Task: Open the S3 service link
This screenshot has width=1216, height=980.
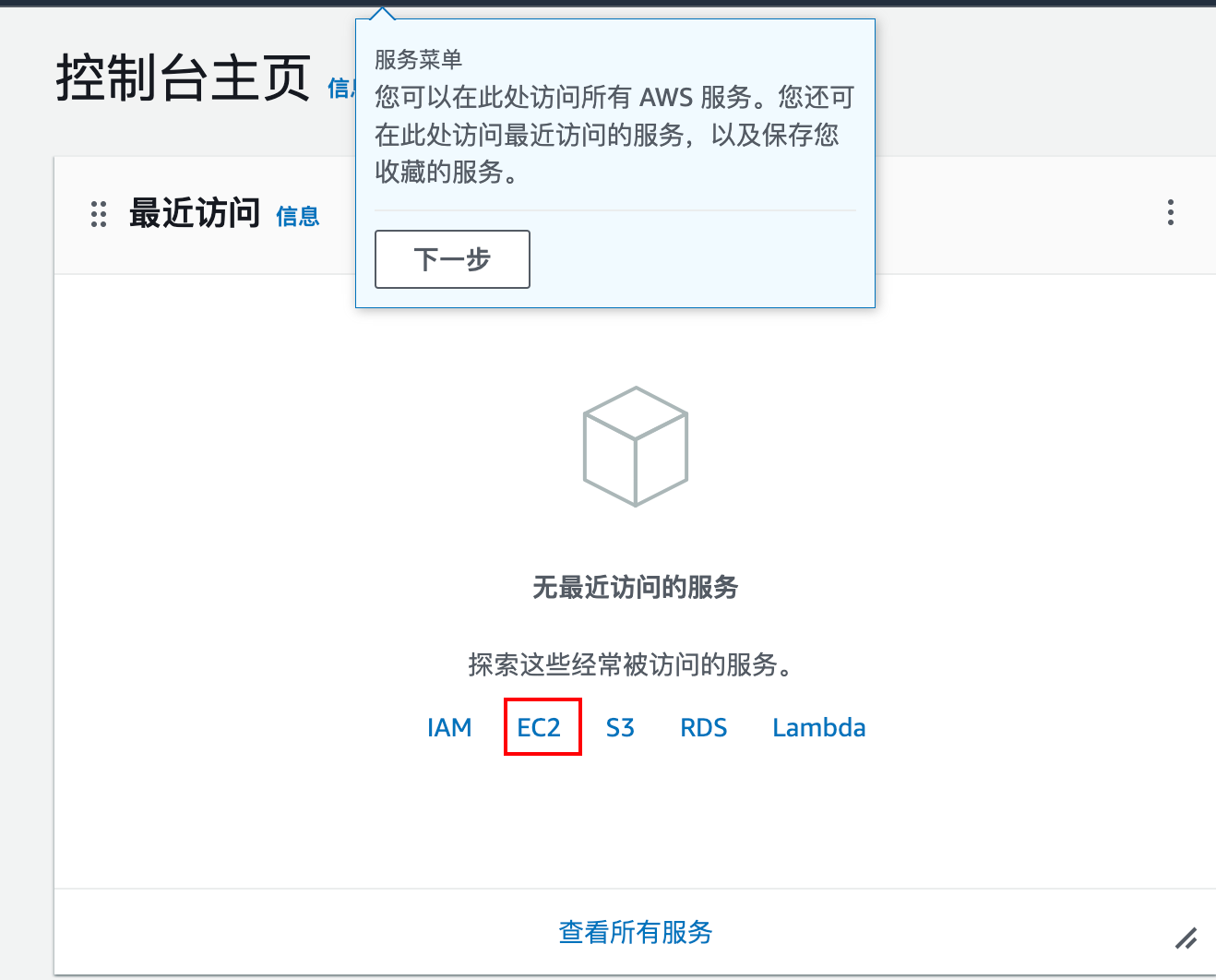Action: (620, 728)
